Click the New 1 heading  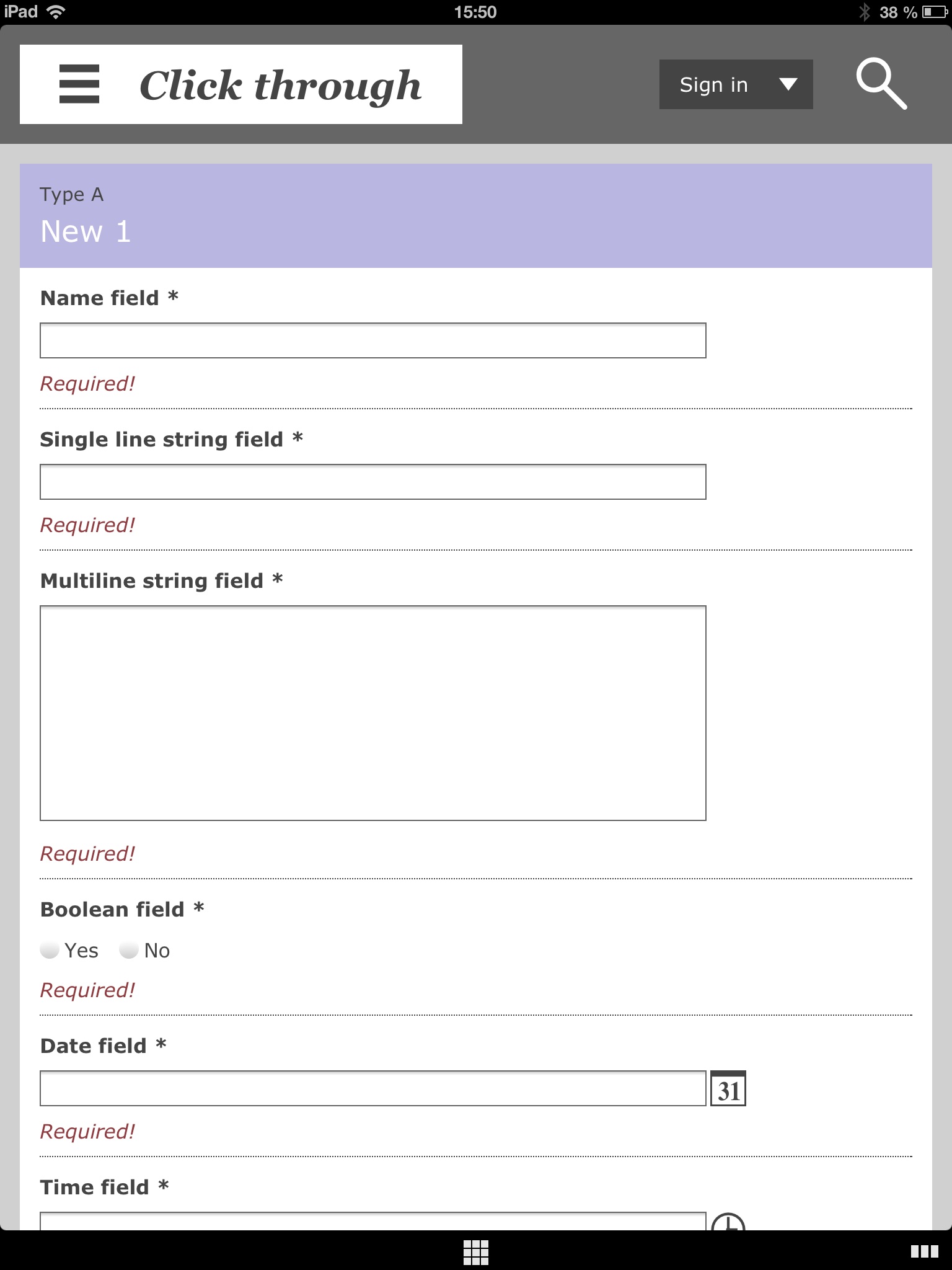86,231
